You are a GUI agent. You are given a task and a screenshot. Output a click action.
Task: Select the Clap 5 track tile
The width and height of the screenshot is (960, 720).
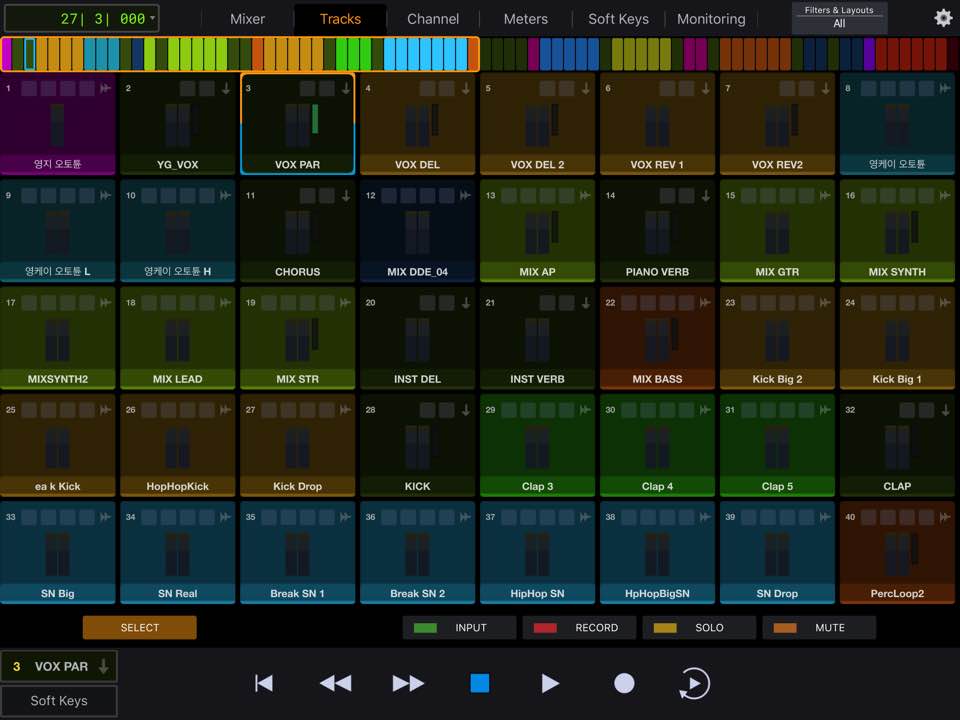[777, 446]
